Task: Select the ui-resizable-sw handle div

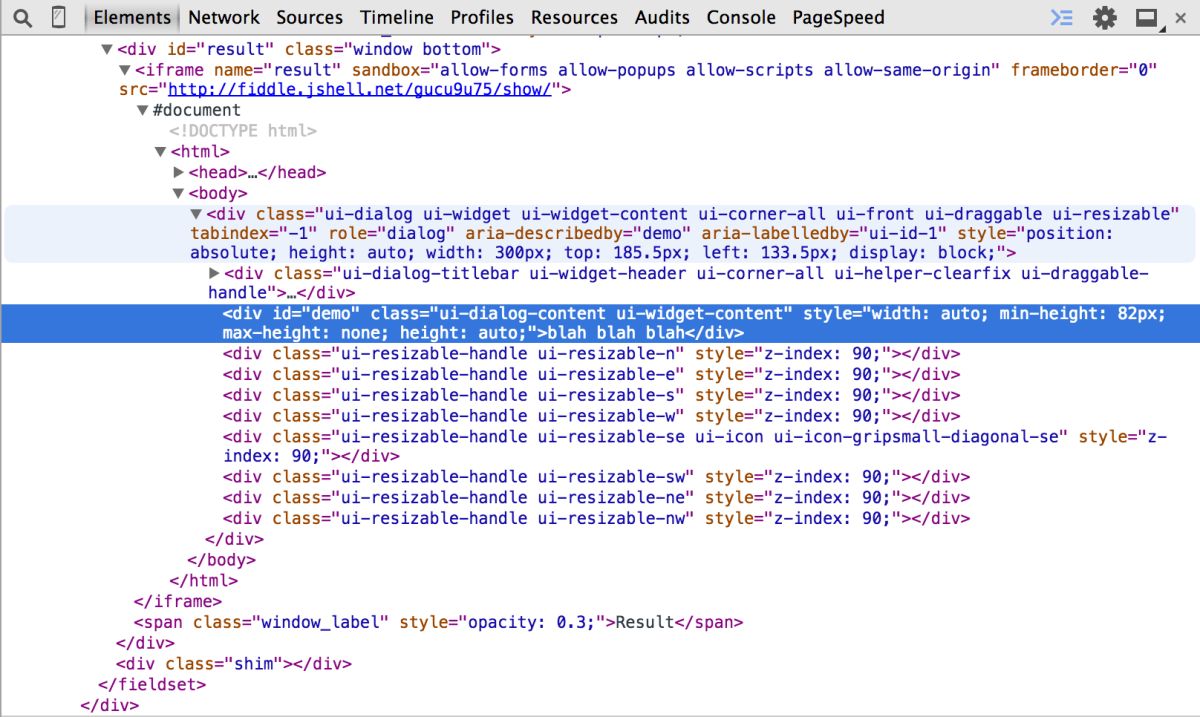Action: tap(596, 477)
